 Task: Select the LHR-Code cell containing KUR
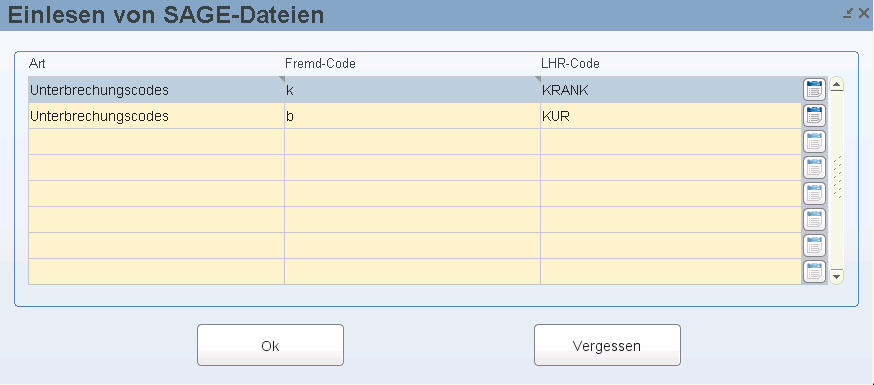671,116
